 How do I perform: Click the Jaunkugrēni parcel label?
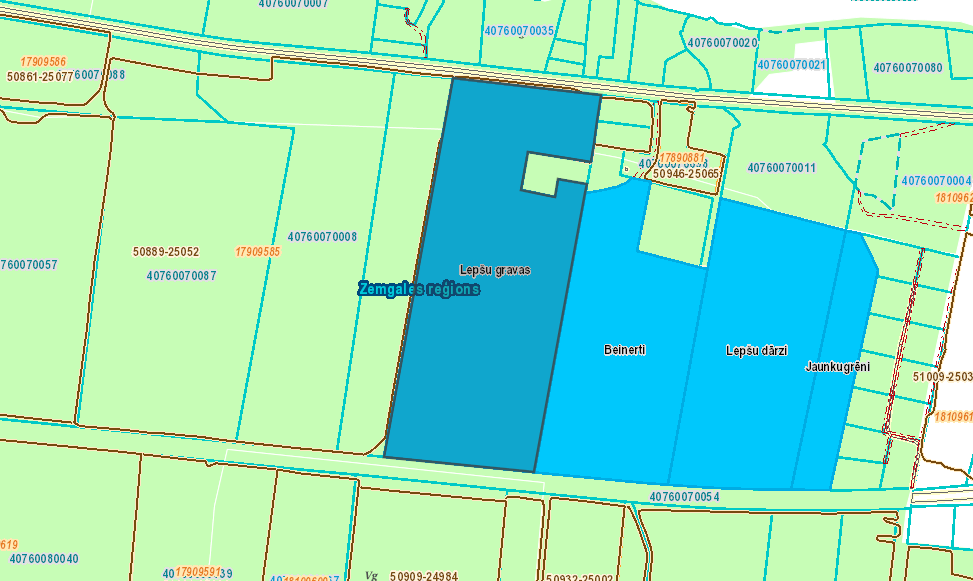point(837,367)
